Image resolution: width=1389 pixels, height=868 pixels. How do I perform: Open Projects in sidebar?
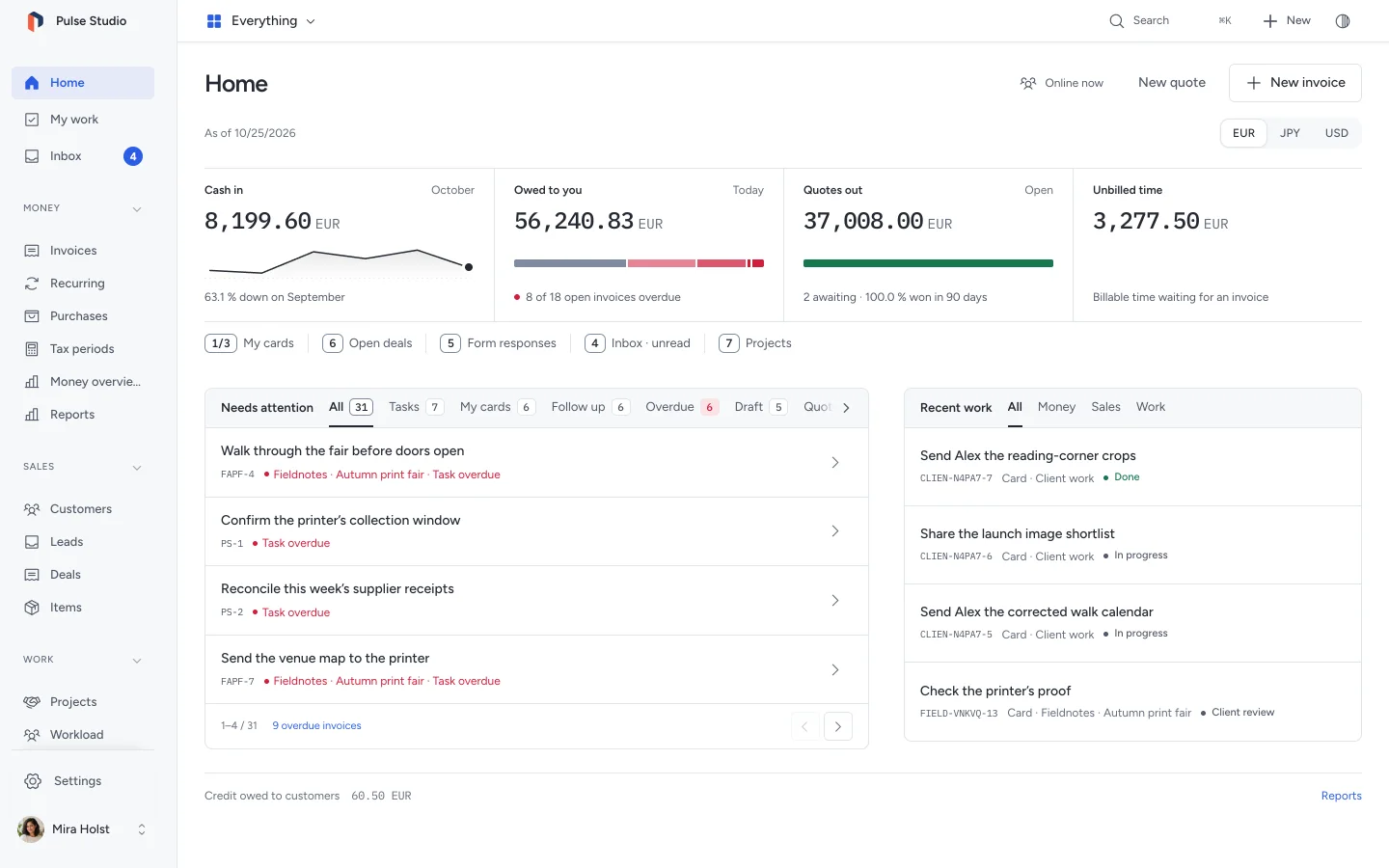83,702
